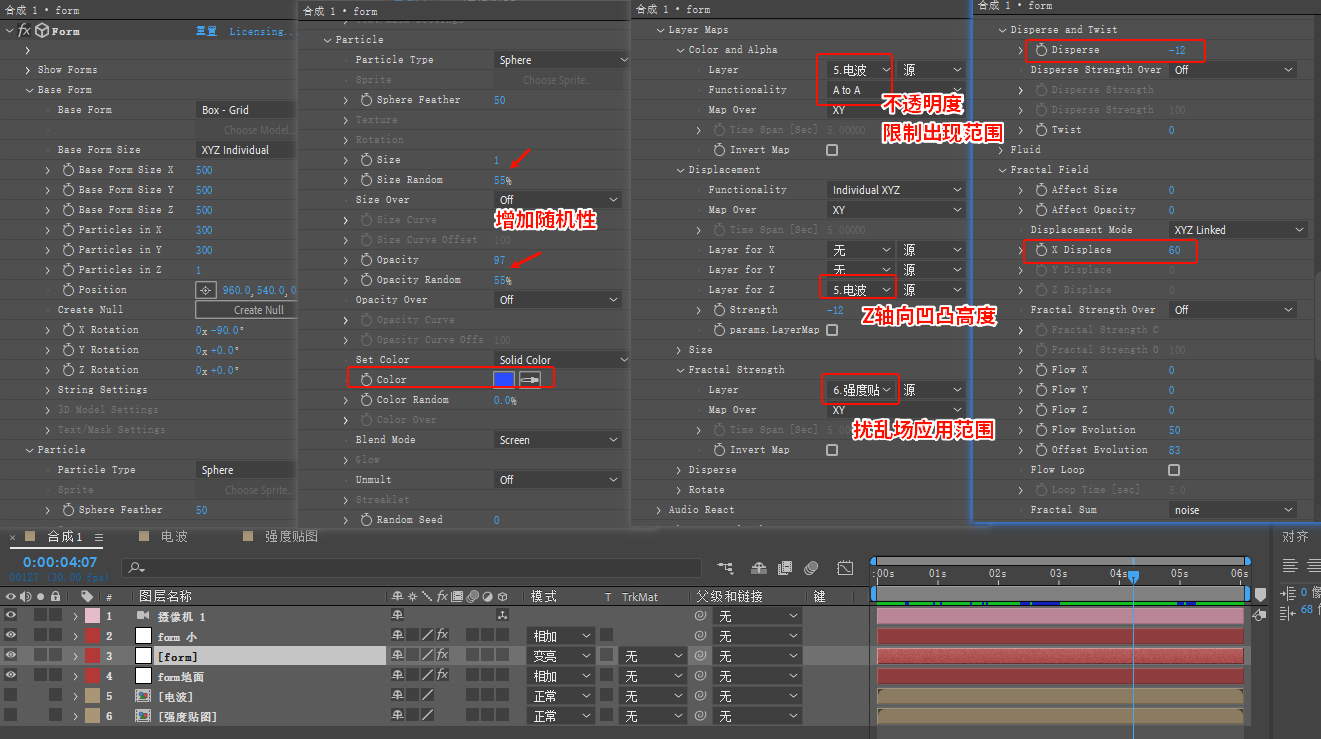Expand the Audio React section
Viewport: 1321px width, 739px height.
(x=659, y=510)
